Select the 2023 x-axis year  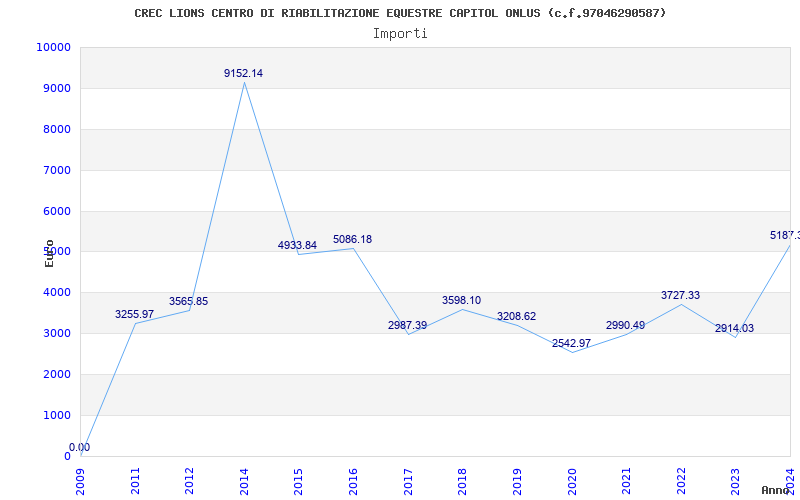735,482
